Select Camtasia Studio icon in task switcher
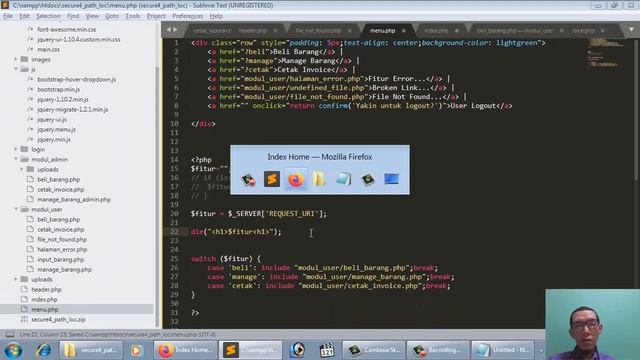Image resolution: width=640 pixels, height=360 pixels. [367, 179]
